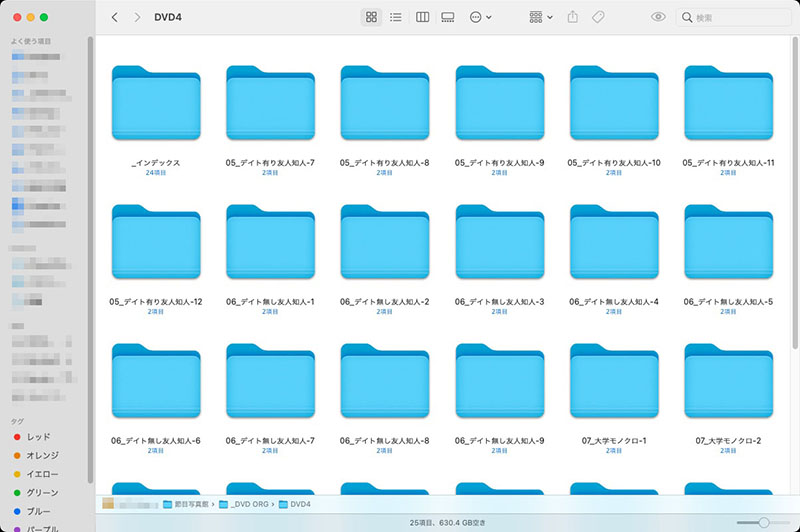Screen dimensions: 800x532
Task: Select folder 05_デイト有り友人知人-9
Action: (499, 103)
